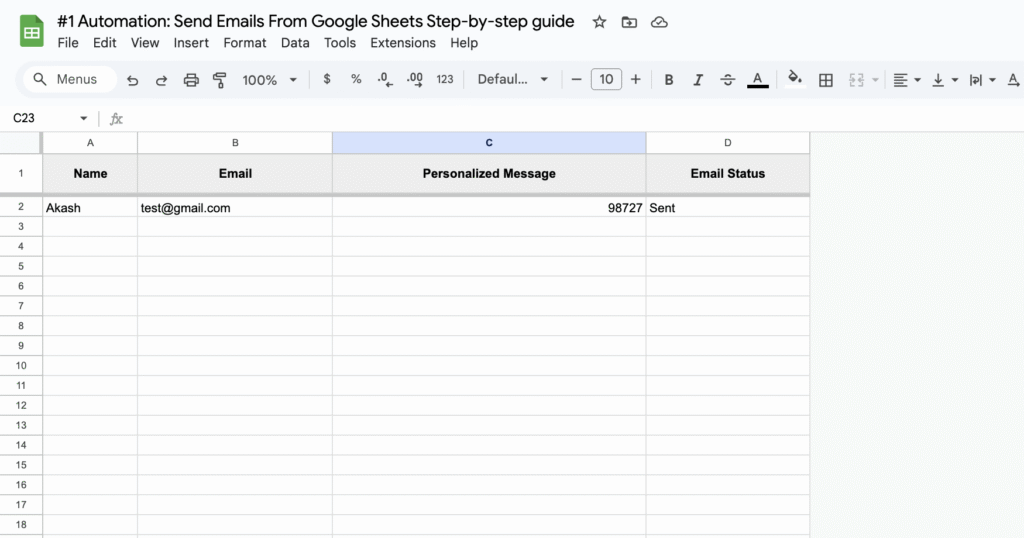This screenshot has height=538, width=1024.
Task: Open the File menu
Action: [68, 42]
